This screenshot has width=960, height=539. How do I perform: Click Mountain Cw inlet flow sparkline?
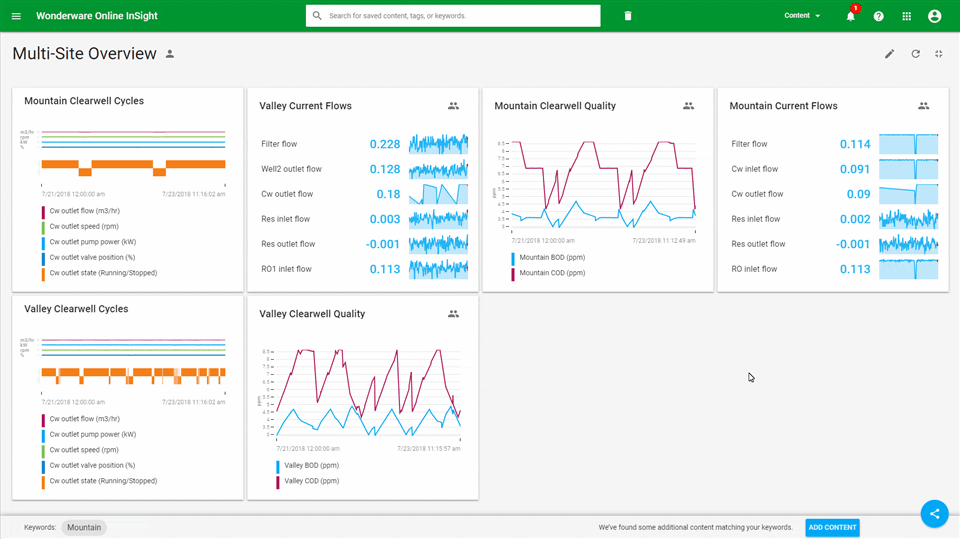[909, 169]
